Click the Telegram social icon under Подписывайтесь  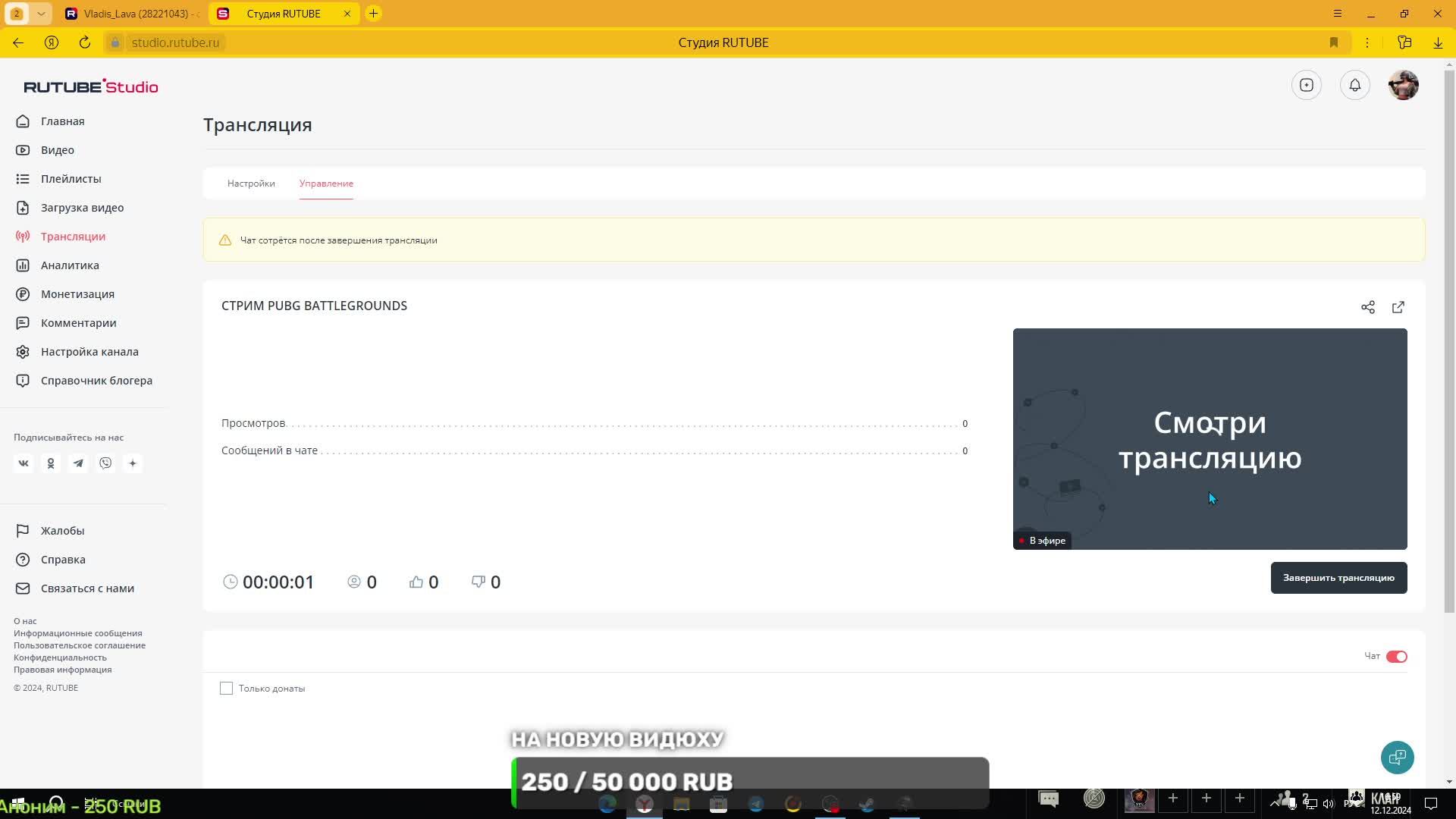78,463
